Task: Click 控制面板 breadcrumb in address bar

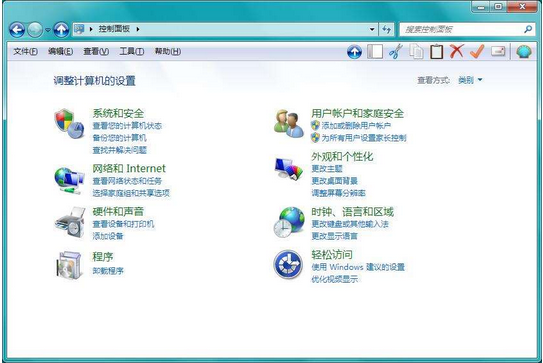Action: (114, 29)
